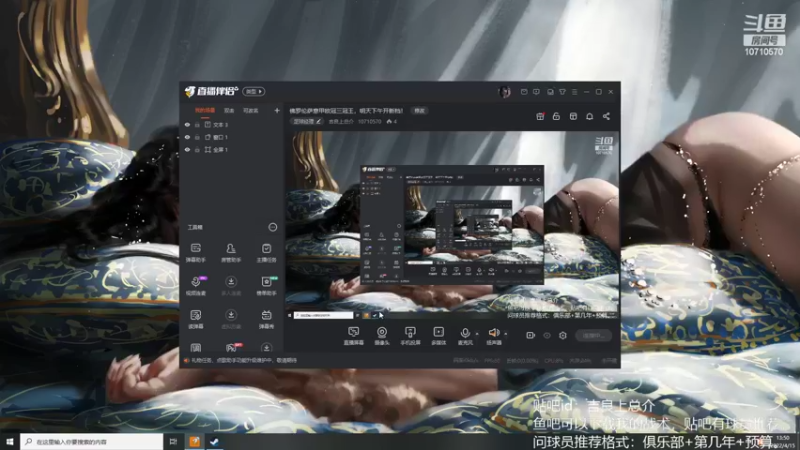
Task: Click the room number 10710570 in the header
Action: [369, 121]
